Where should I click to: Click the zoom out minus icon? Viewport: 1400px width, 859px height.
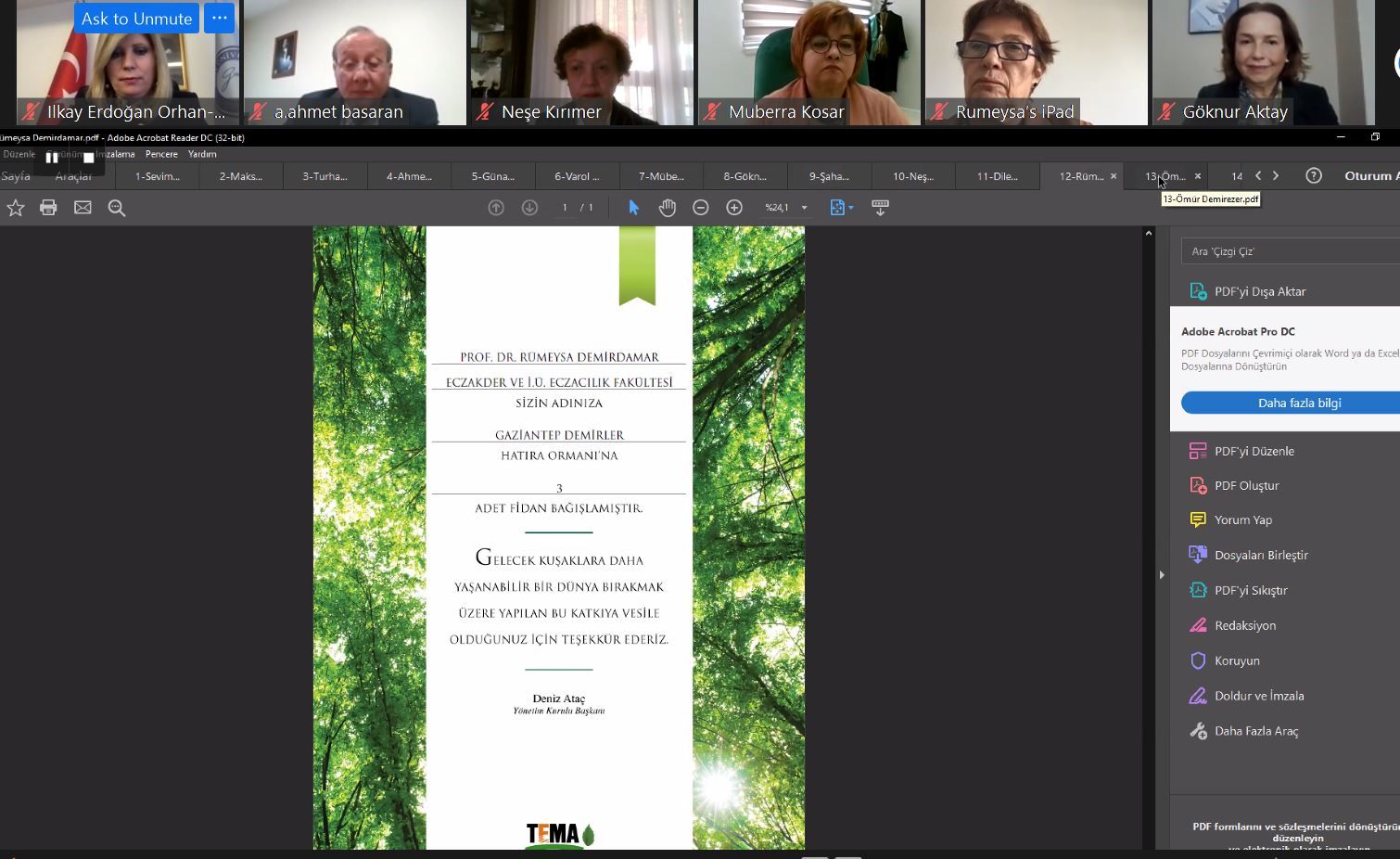coord(701,208)
